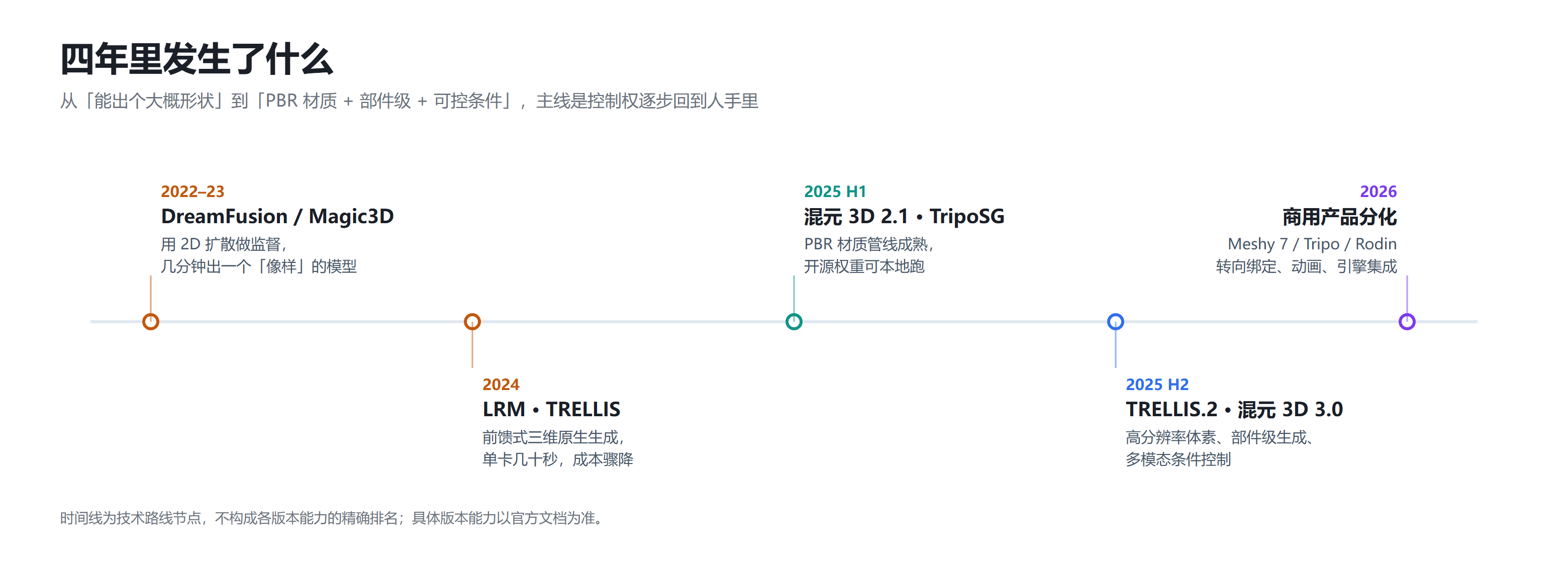Click the 商用产品分化 heading
Screen dimensions: 1568x563
[1339, 217]
